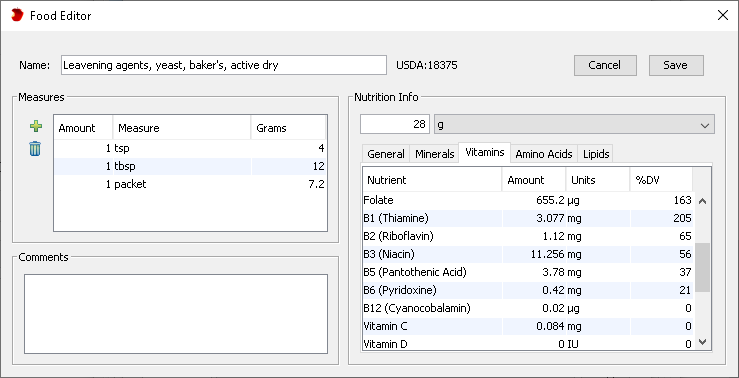This screenshot has height=378, width=739.
Task: Select the packet measure row
Action: point(190,184)
